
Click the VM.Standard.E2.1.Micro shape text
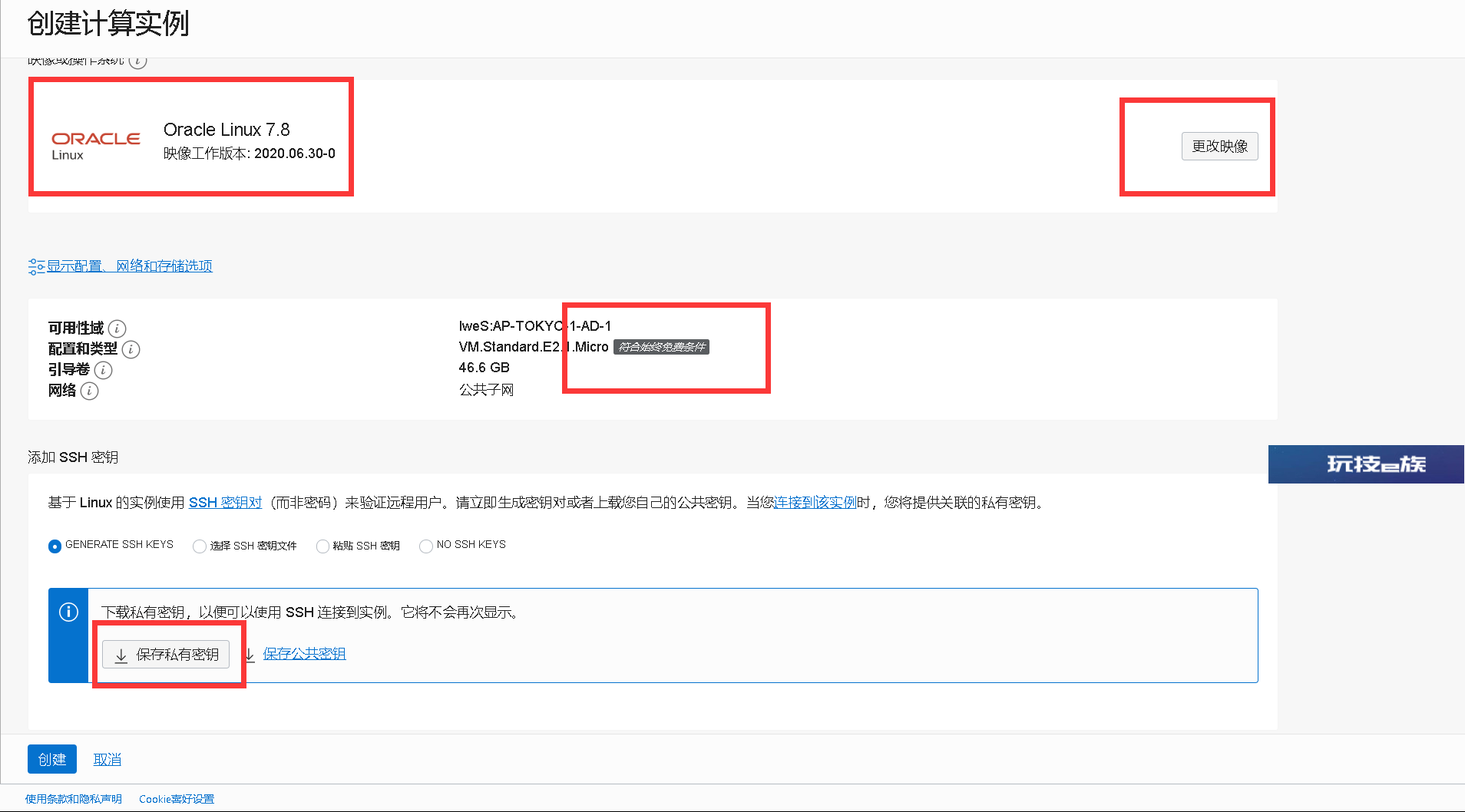534,347
